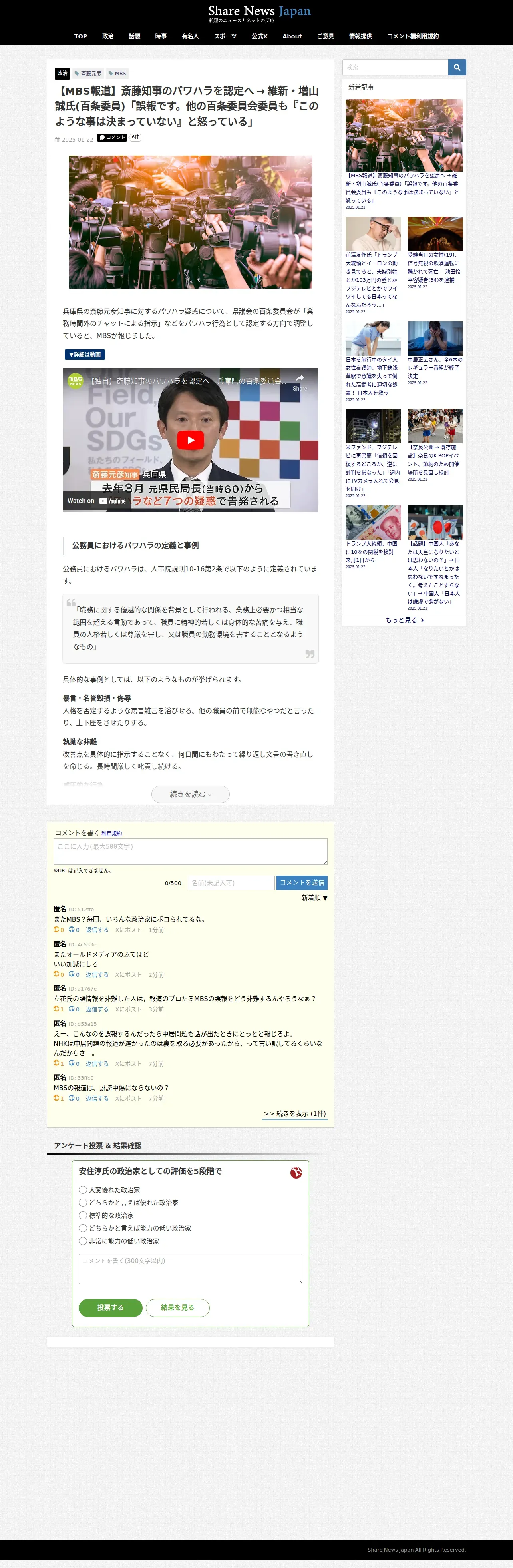
Task: Play the embedded YouTube video
Action: click(x=191, y=439)
